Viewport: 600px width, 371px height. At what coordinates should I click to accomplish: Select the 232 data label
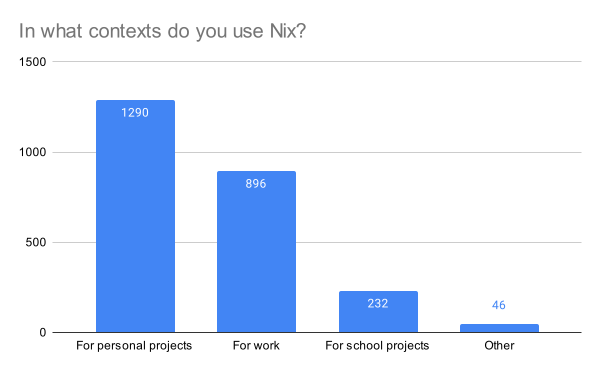[x=378, y=304]
